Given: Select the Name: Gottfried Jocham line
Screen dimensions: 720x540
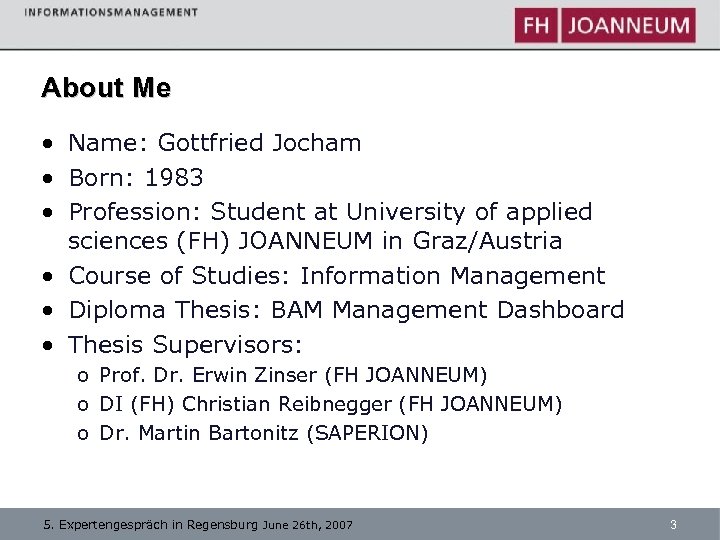Looking at the screenshot, I should tap(214, 143).
